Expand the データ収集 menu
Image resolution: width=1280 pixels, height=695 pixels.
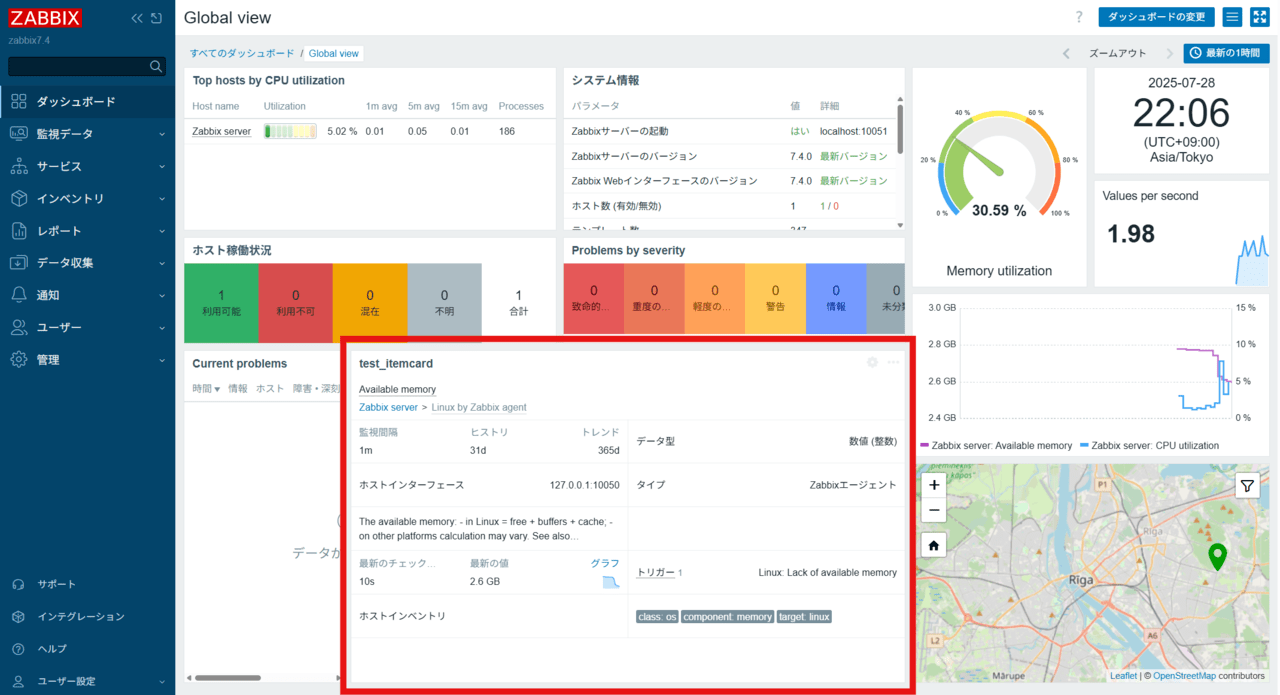(x=87, y=263)
